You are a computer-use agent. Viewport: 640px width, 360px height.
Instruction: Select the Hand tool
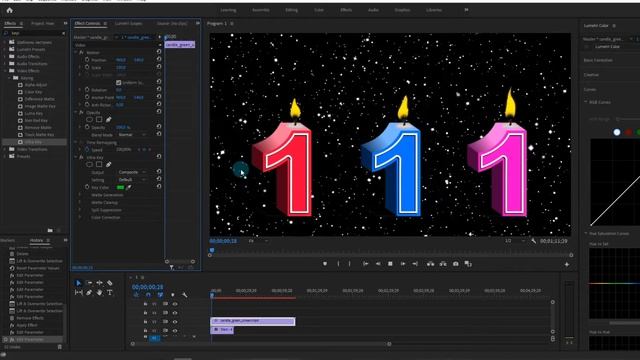pos(99,293)
